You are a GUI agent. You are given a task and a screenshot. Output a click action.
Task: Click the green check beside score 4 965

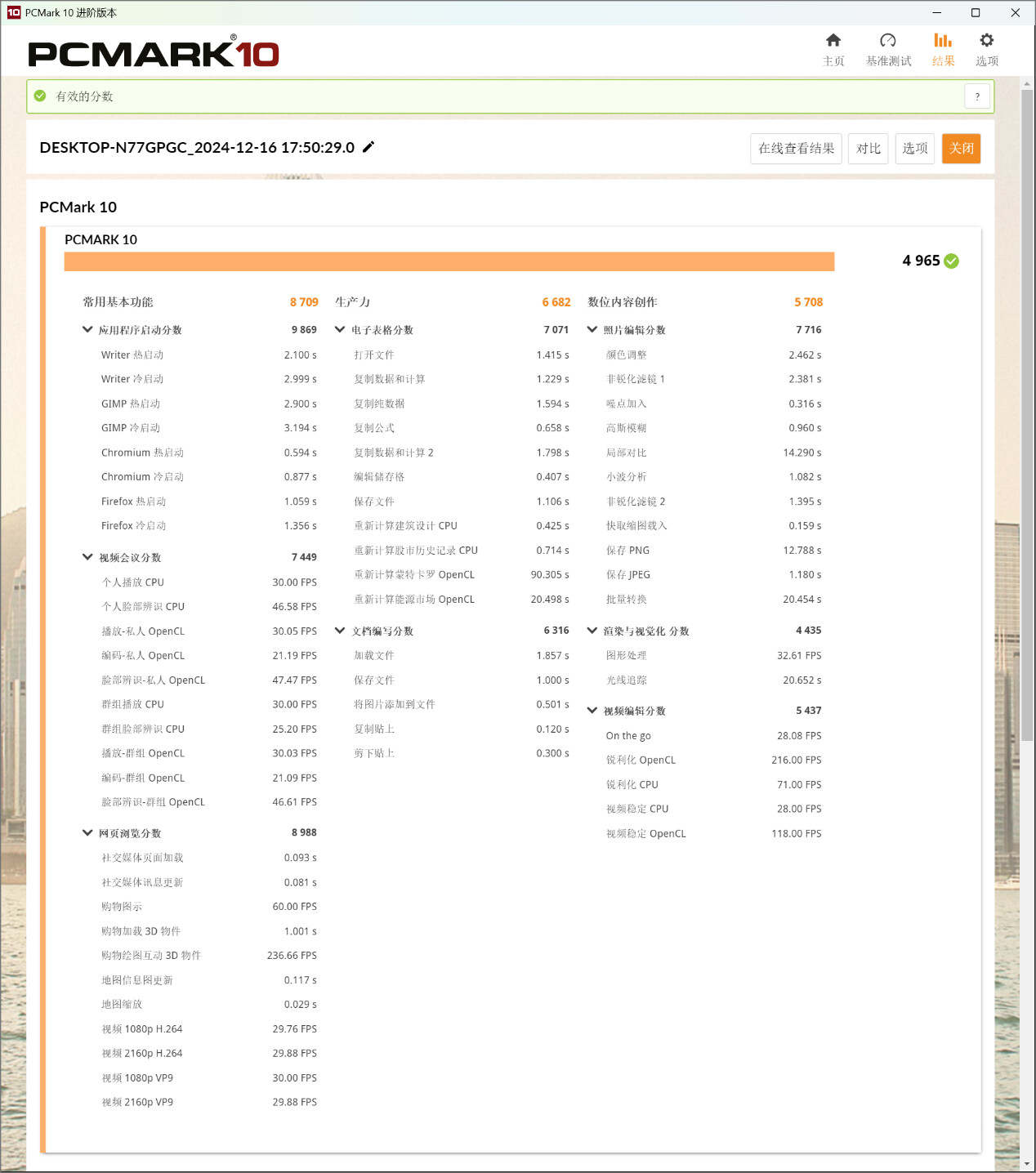951,261
